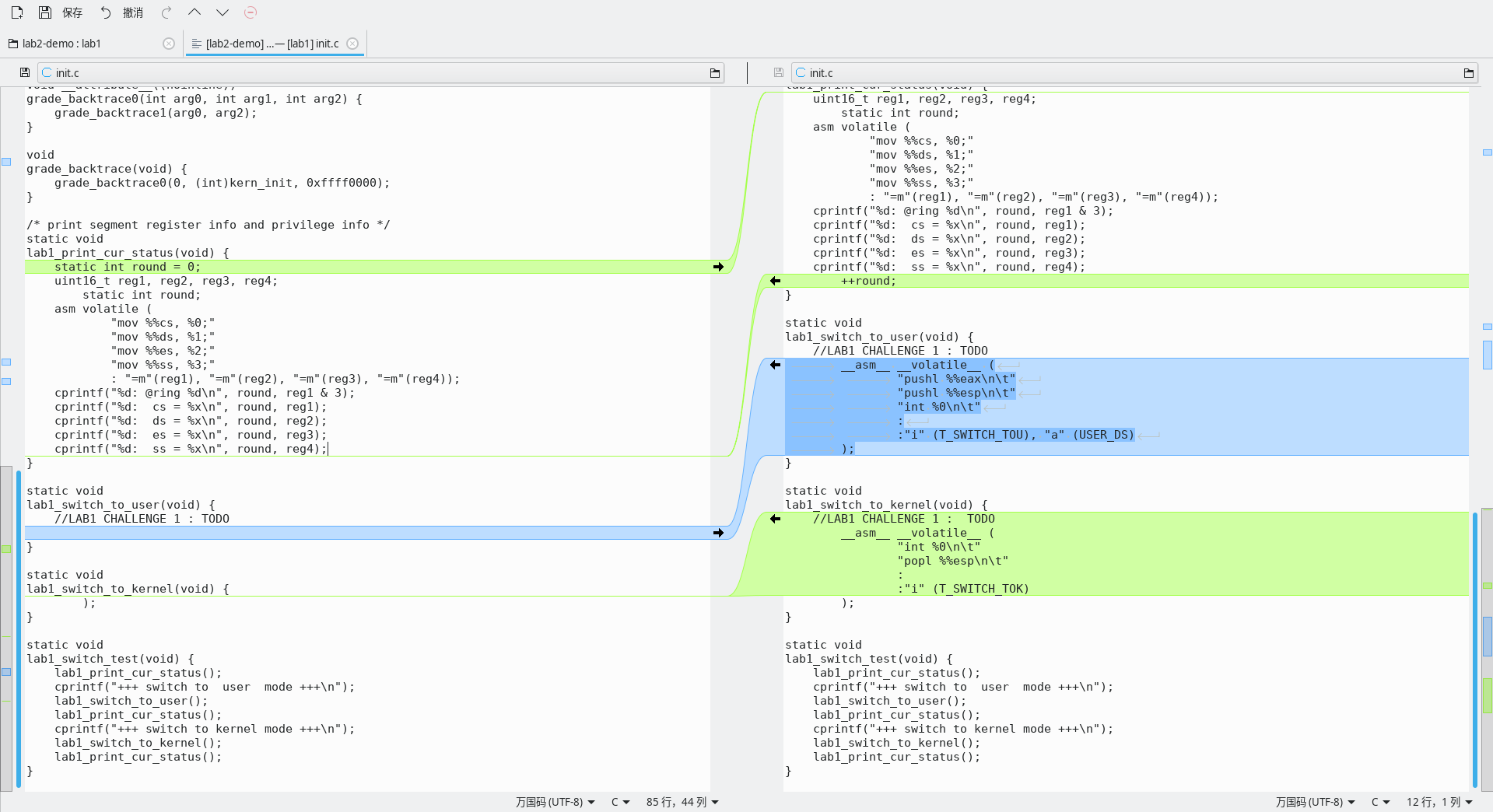
Task: Open right pane C syntax language menu
Action: [1380, 802]
